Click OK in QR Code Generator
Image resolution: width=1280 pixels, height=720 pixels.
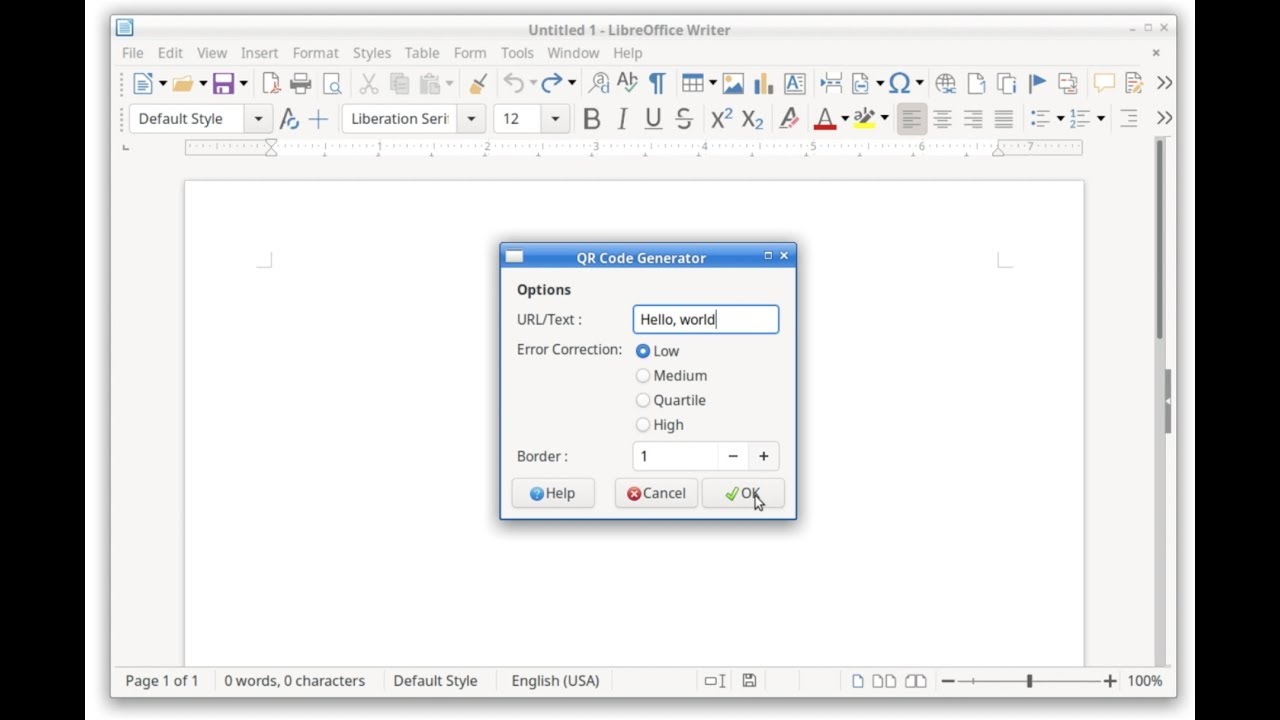(x=743, y=493)
